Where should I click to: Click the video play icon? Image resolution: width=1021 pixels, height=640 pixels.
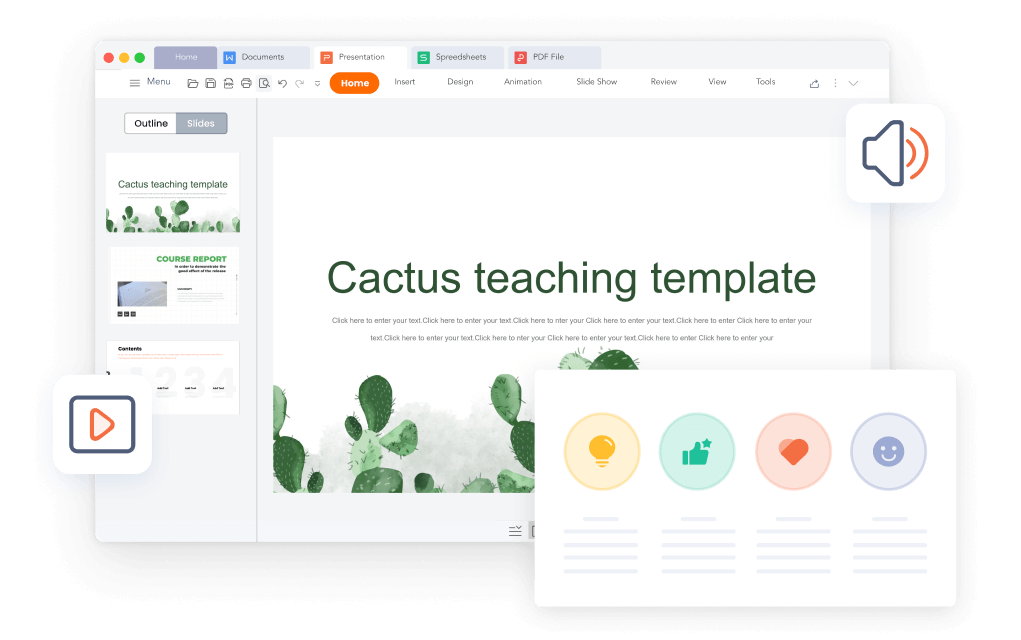click(x=101, y=425)
